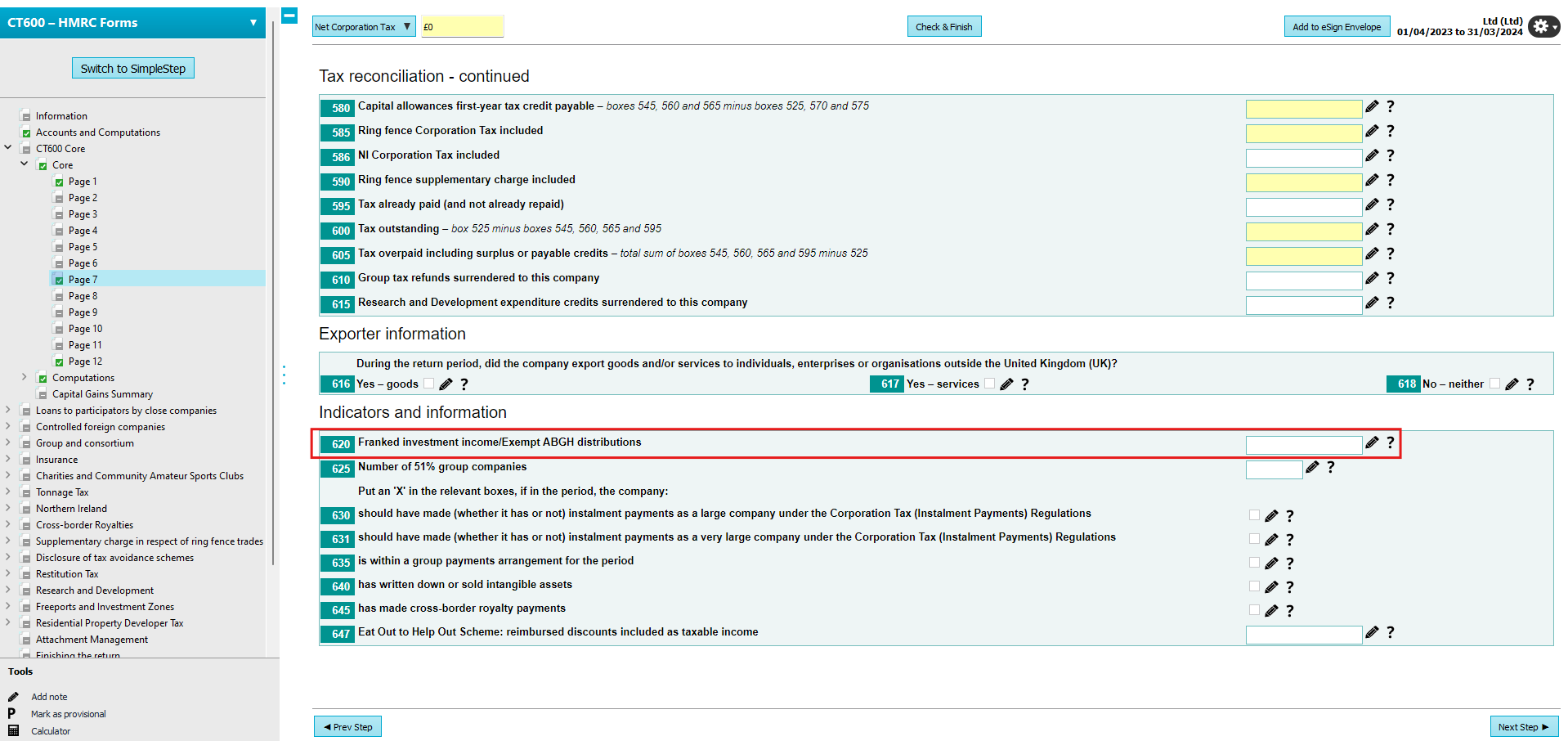1568x741 pixels.
Task: Open the Net Corporation Tax dropdown
Action: coord(364,27)
